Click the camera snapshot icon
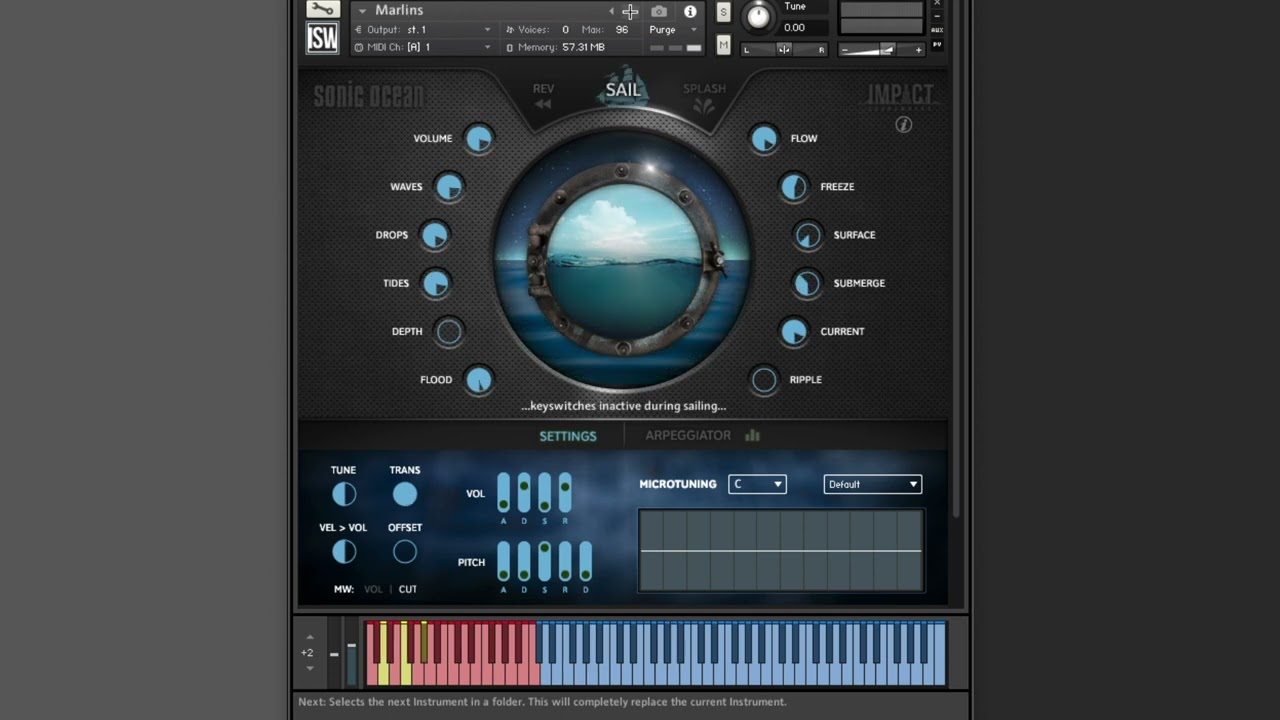The height and width of the screenshot is (720, 1280). point(659,11)
